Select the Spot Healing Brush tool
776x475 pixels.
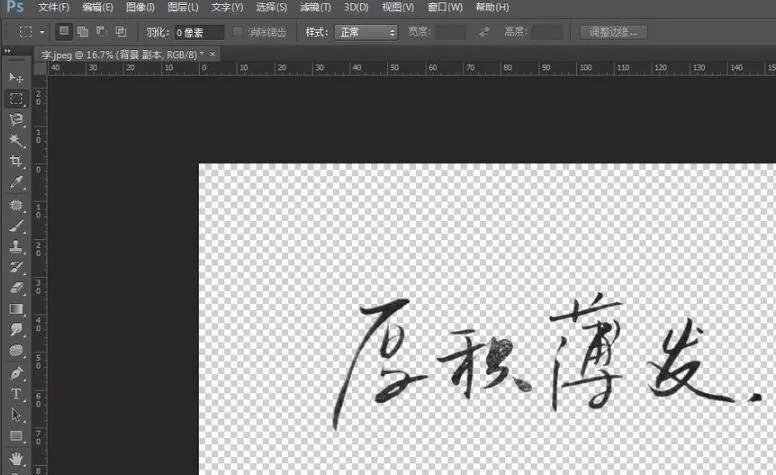(16, 204)
